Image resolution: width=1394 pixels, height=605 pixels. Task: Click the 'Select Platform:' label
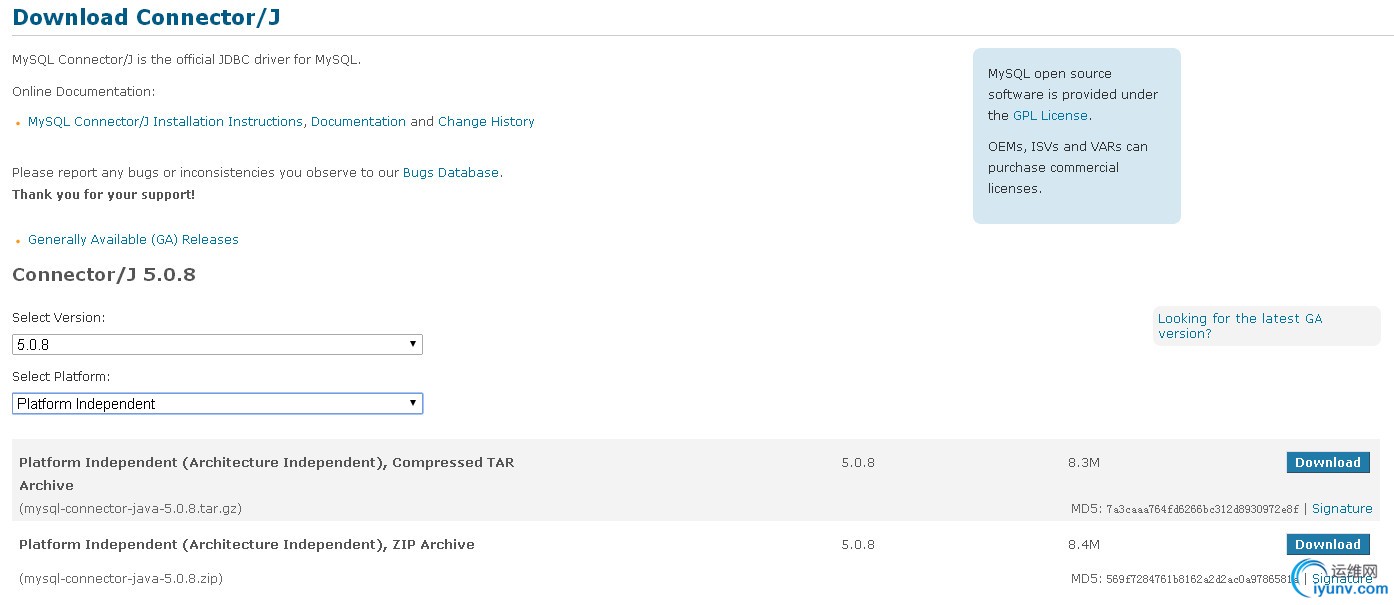click(61, 376)
